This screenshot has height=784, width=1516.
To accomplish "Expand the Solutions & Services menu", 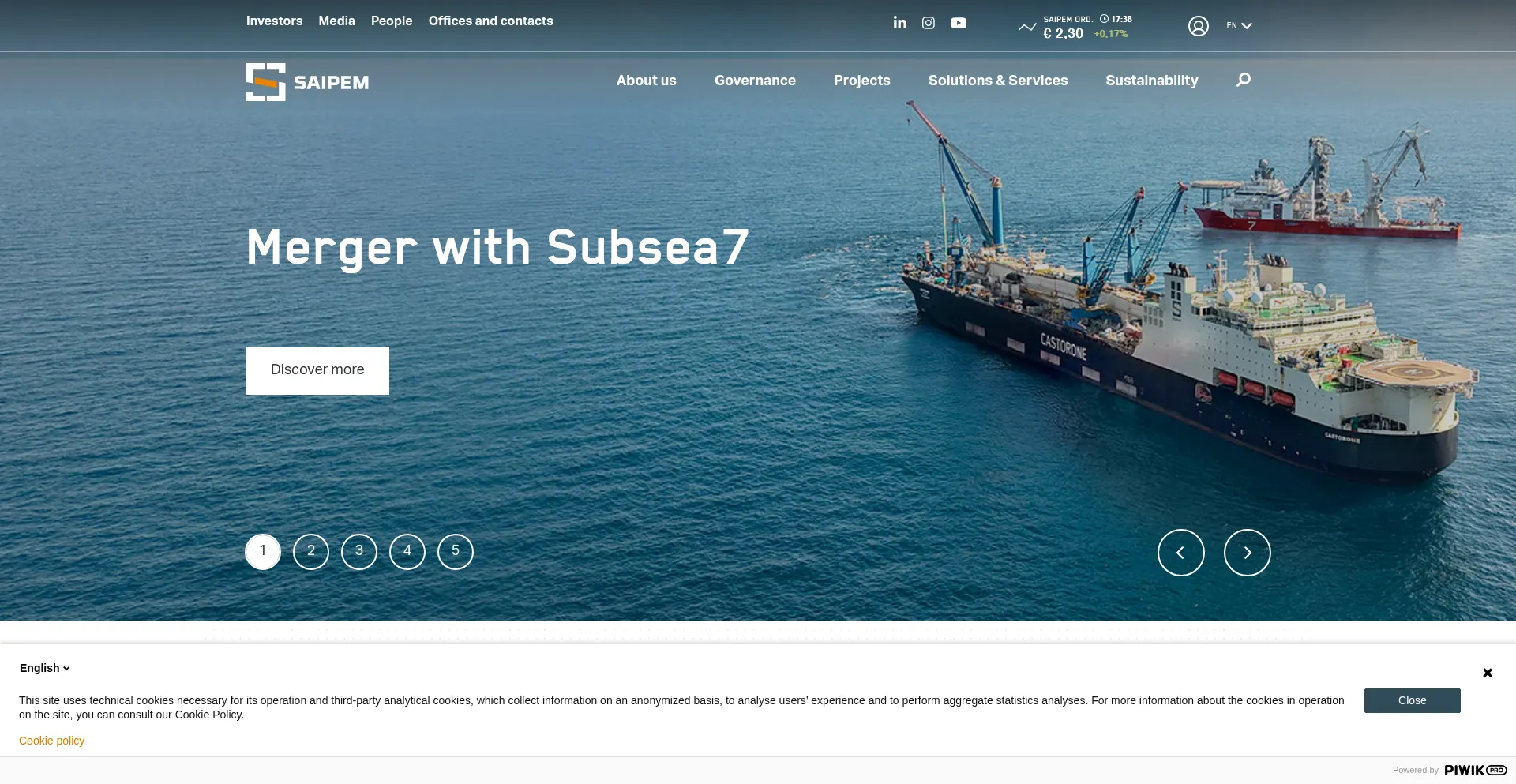I will tap(997, 81).
